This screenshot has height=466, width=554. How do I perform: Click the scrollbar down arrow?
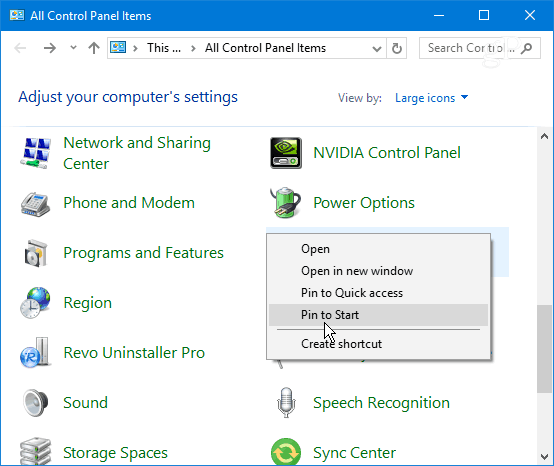click(544, 457)
